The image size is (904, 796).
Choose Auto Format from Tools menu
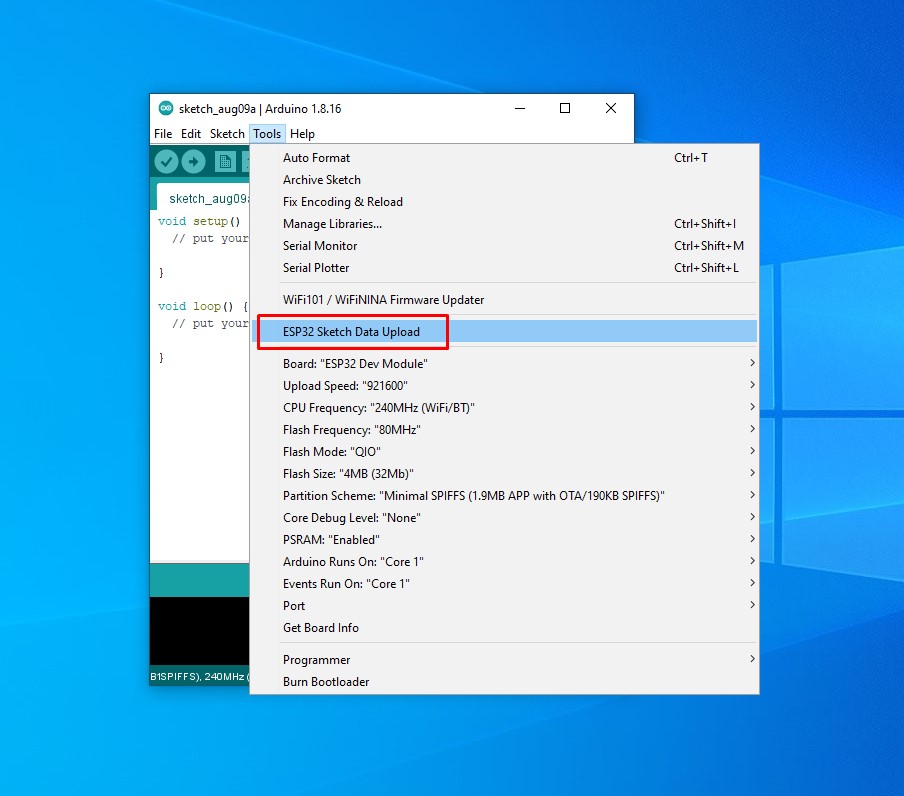tap(316, 158)
